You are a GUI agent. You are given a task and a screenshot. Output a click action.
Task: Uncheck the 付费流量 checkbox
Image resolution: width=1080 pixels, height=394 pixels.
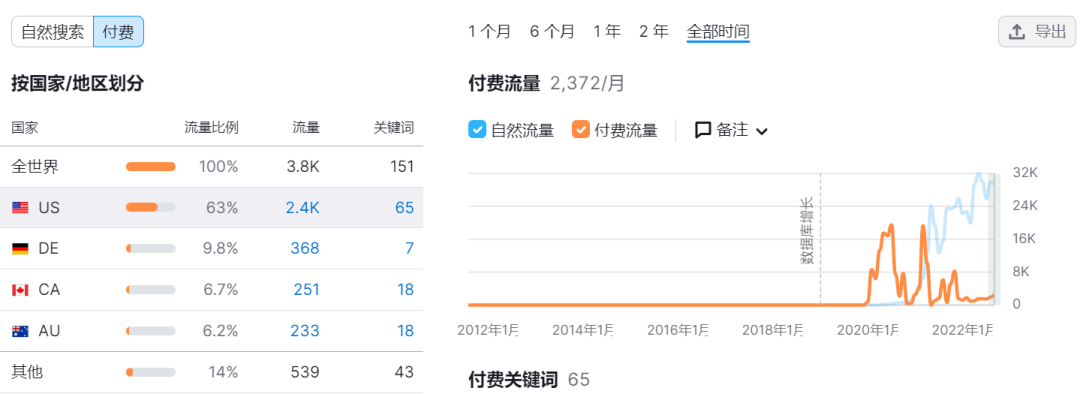pyautogui.click(x=581, y=129)
